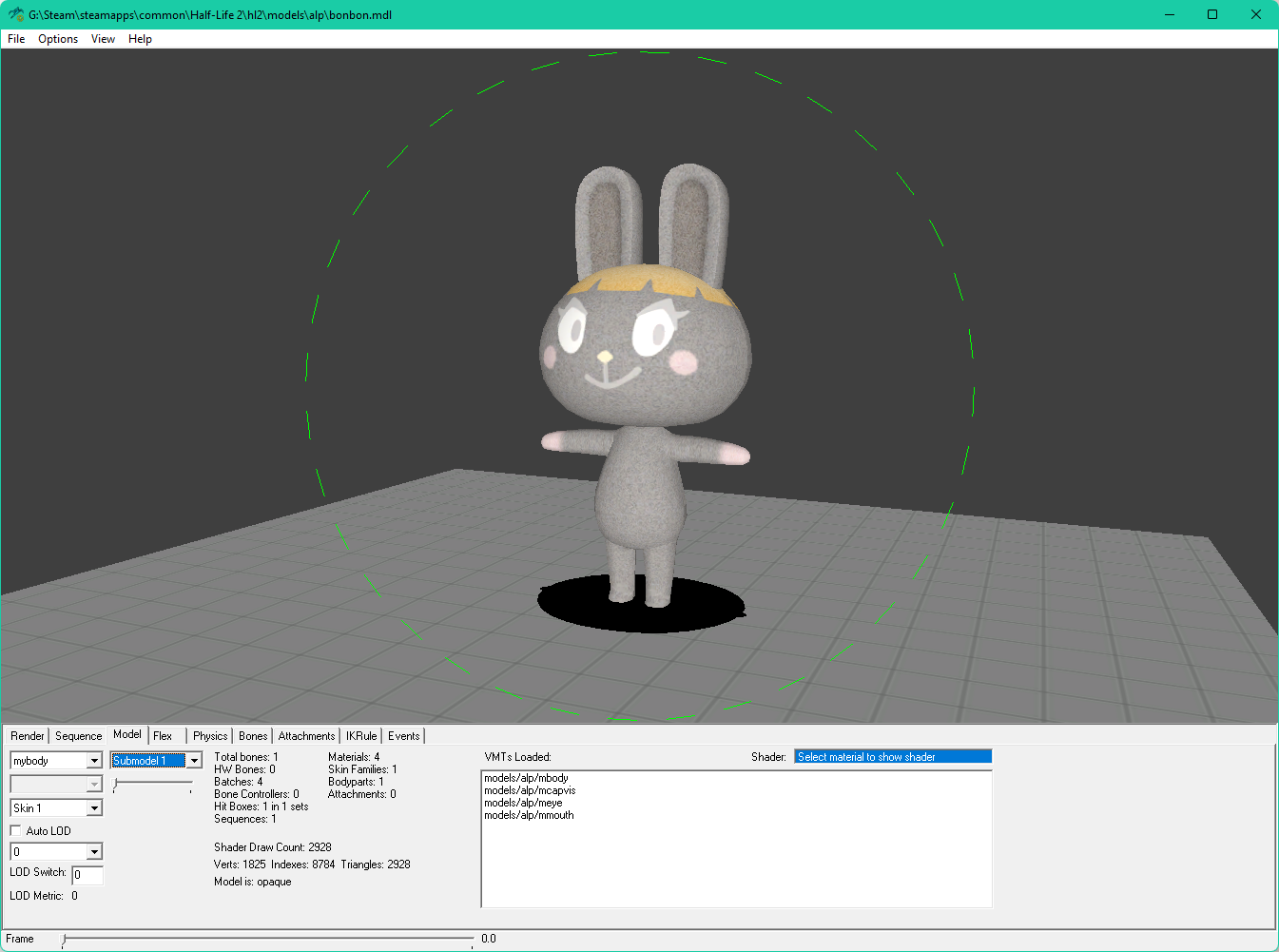Open the disabled dropdown below mybody

pyautogui.click(x=56, y=785)
